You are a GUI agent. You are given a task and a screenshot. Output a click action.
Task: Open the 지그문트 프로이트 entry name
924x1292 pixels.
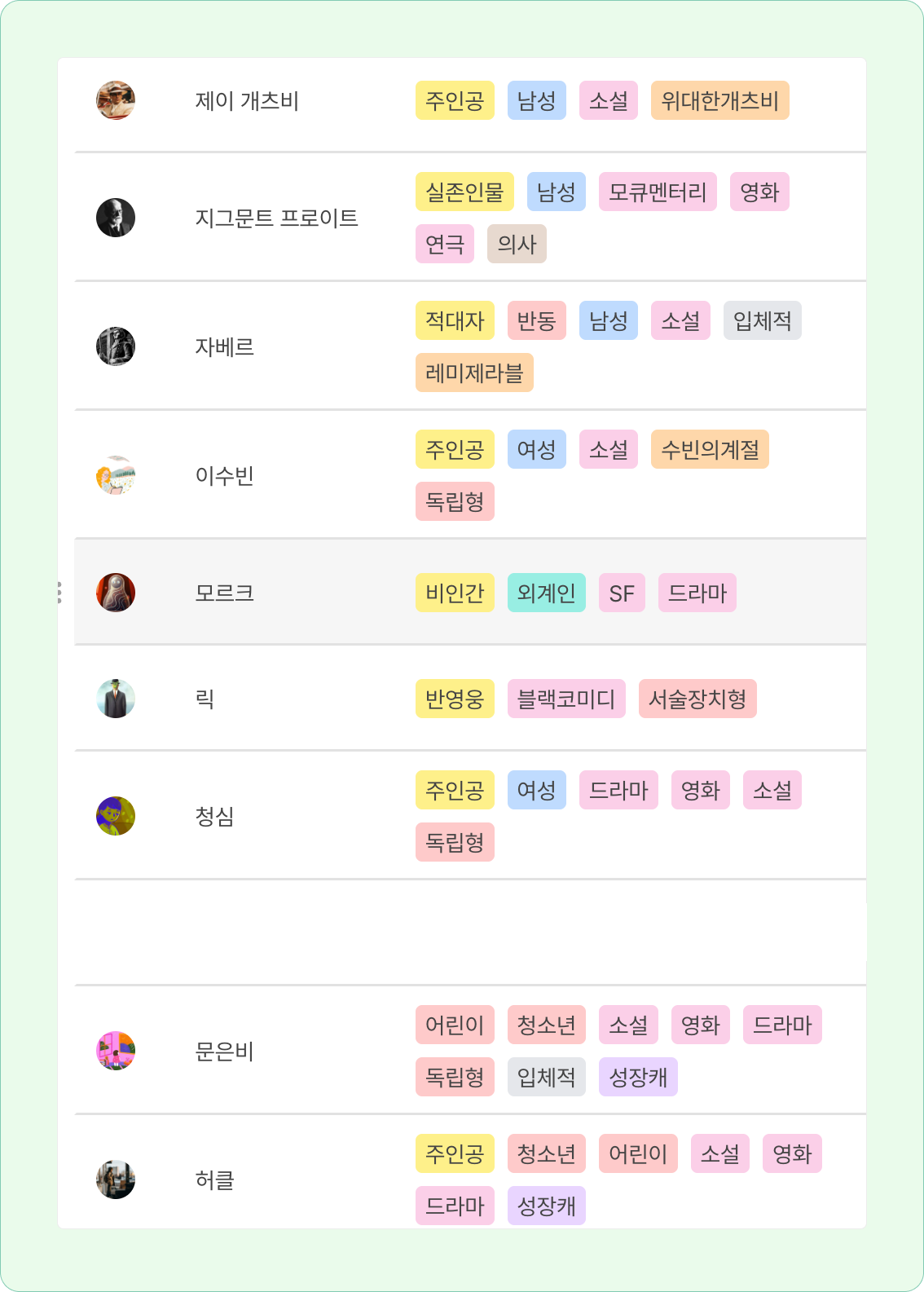pos(277,218)
